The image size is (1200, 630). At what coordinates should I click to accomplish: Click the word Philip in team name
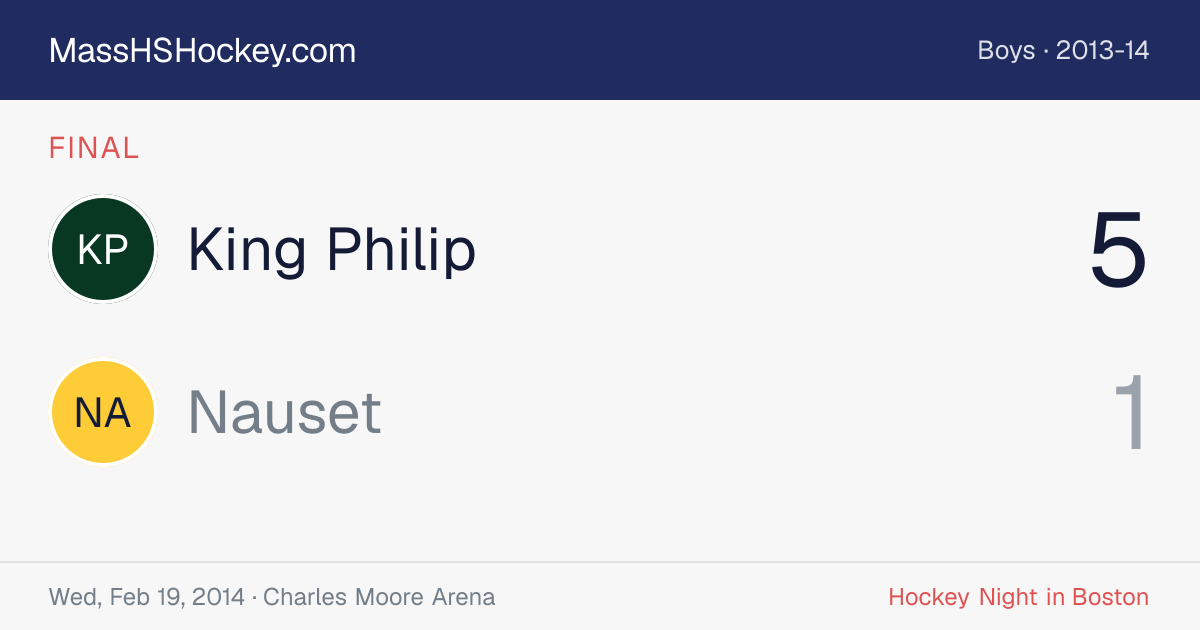point(402,250)
